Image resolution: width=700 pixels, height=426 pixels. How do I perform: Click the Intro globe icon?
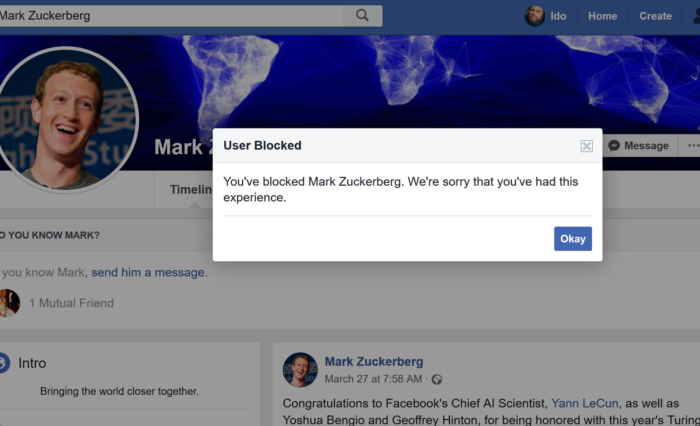tap(3, 363)
